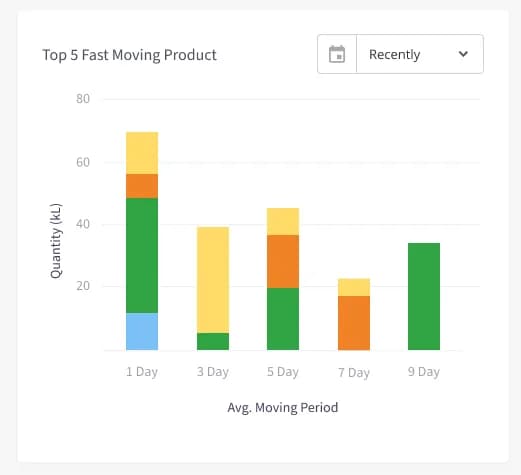Click the orange segment of 5 Day bar

coord(283,262)
